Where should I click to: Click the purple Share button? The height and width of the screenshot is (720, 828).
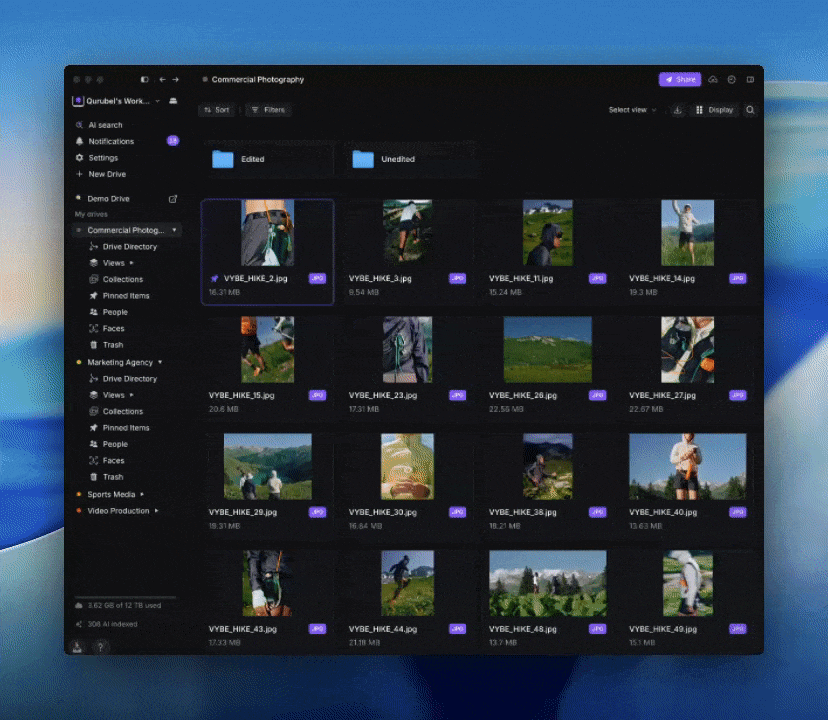click(x=679, y=79)
